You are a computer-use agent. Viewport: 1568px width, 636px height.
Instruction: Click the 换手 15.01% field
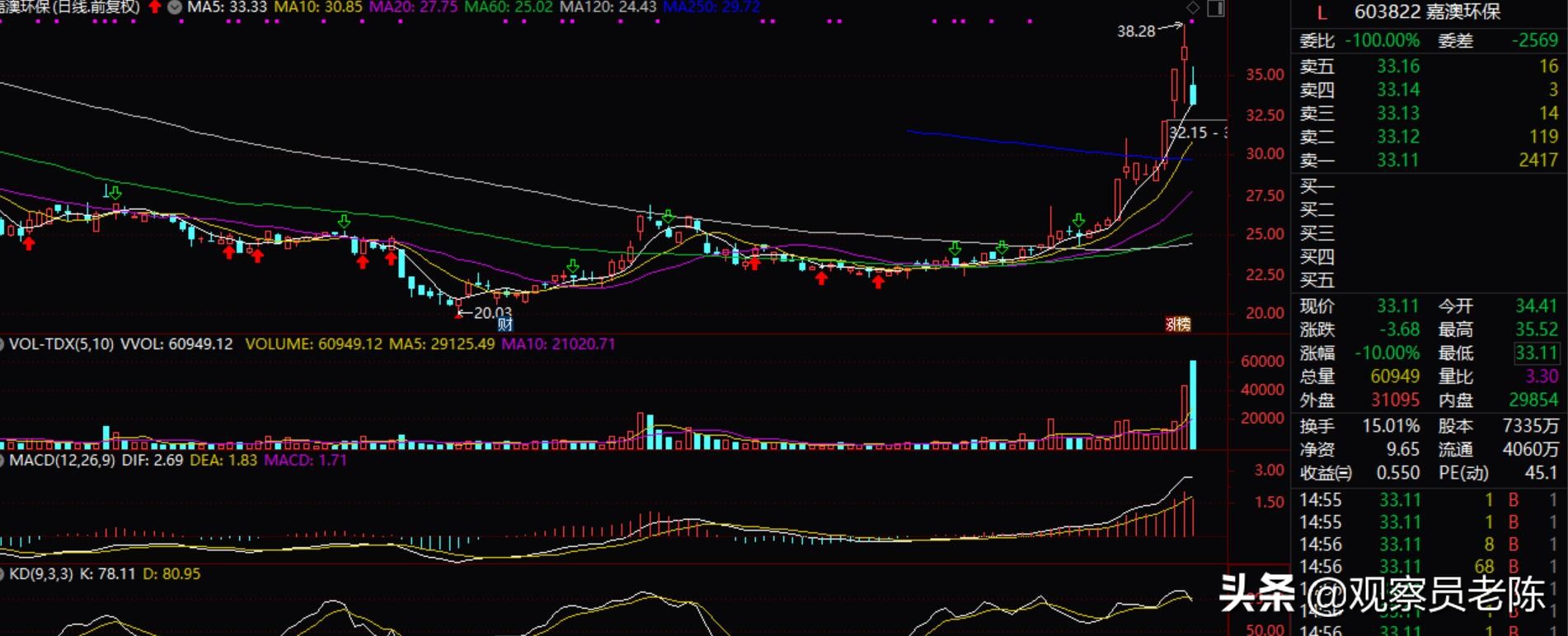(x=1359, y=426)
